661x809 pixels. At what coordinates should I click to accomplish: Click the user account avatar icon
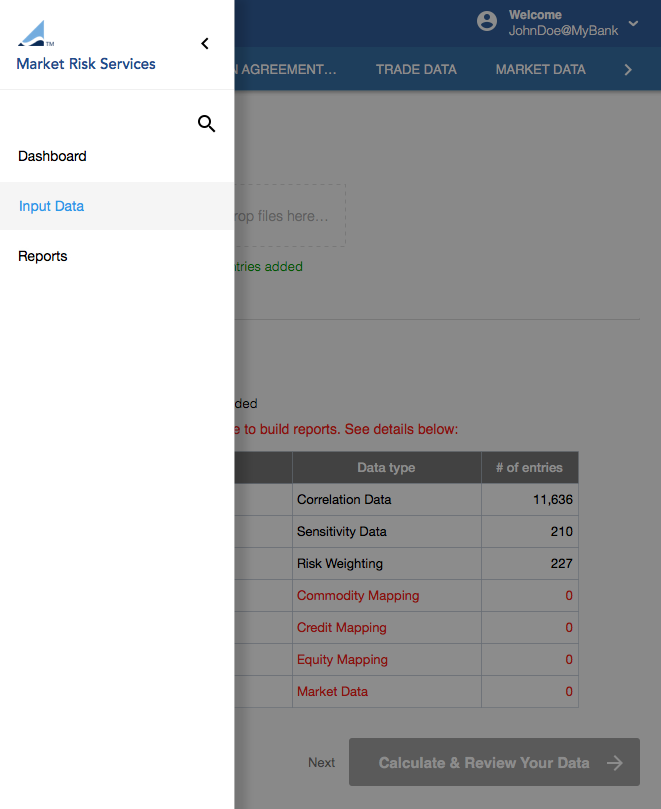[487, 21]
